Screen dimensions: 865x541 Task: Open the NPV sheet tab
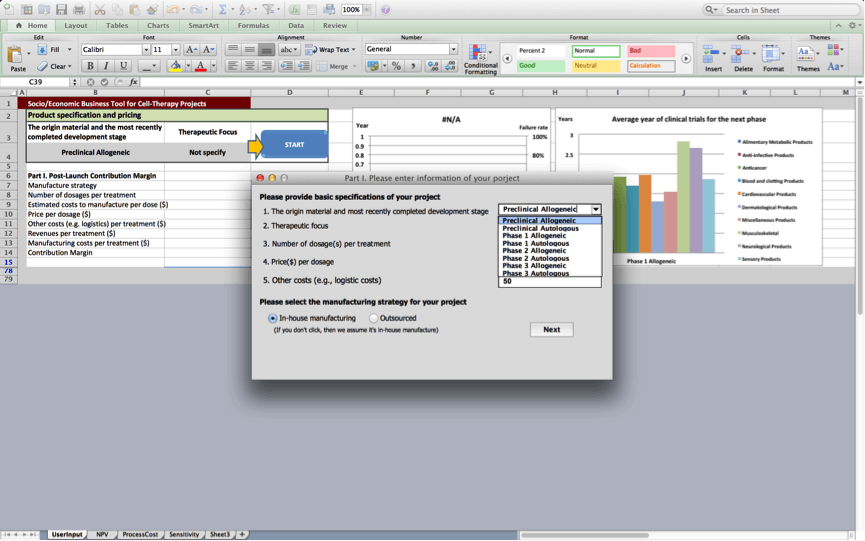click(x=102, y=535)
